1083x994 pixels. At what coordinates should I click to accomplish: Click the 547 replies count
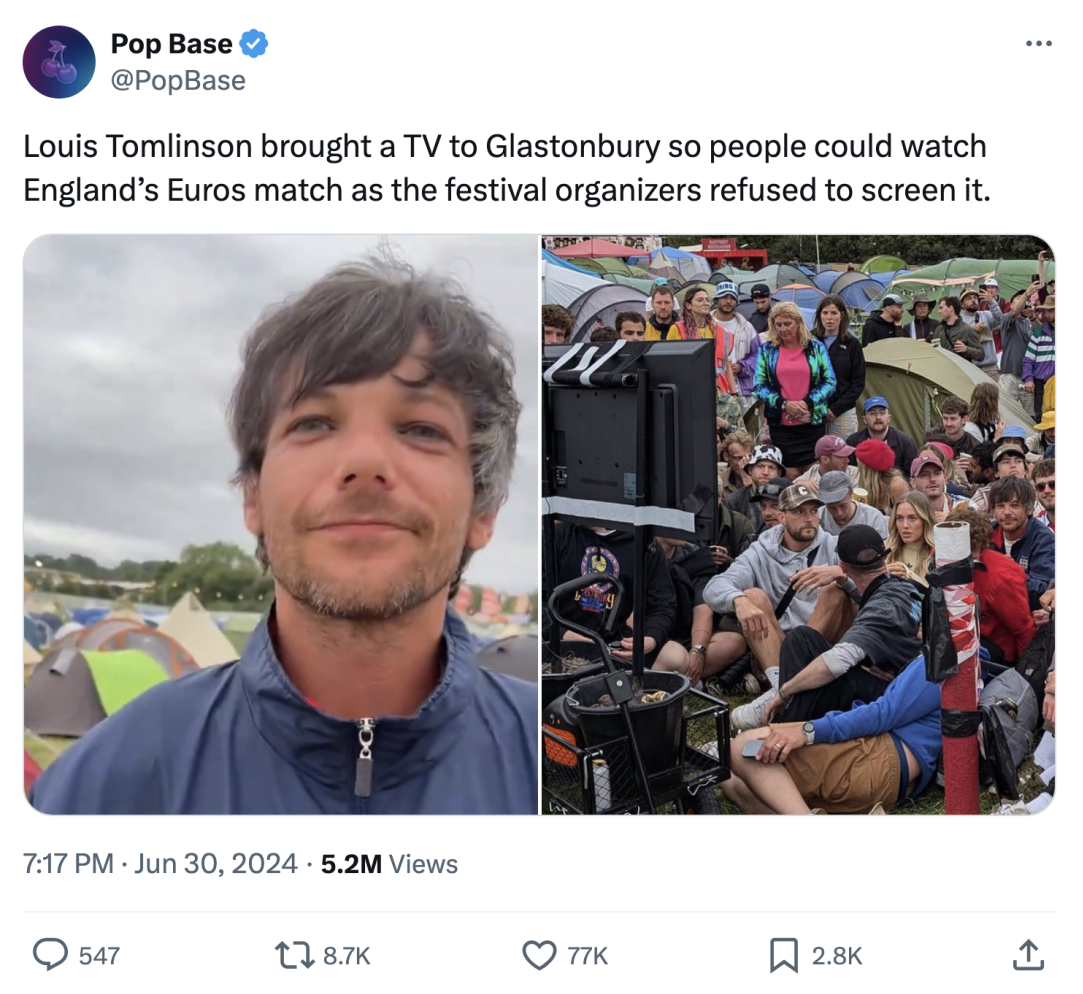click(x=99, y=956)
